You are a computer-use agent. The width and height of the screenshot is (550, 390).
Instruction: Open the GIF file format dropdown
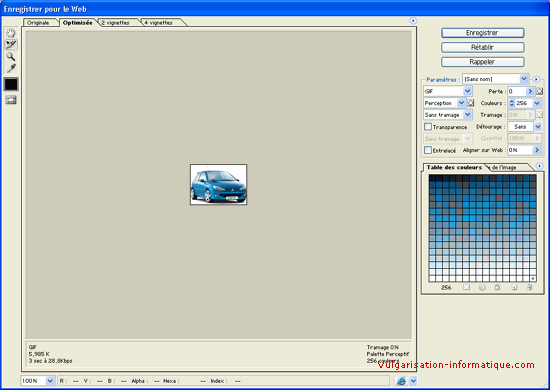tap(448, 91)
